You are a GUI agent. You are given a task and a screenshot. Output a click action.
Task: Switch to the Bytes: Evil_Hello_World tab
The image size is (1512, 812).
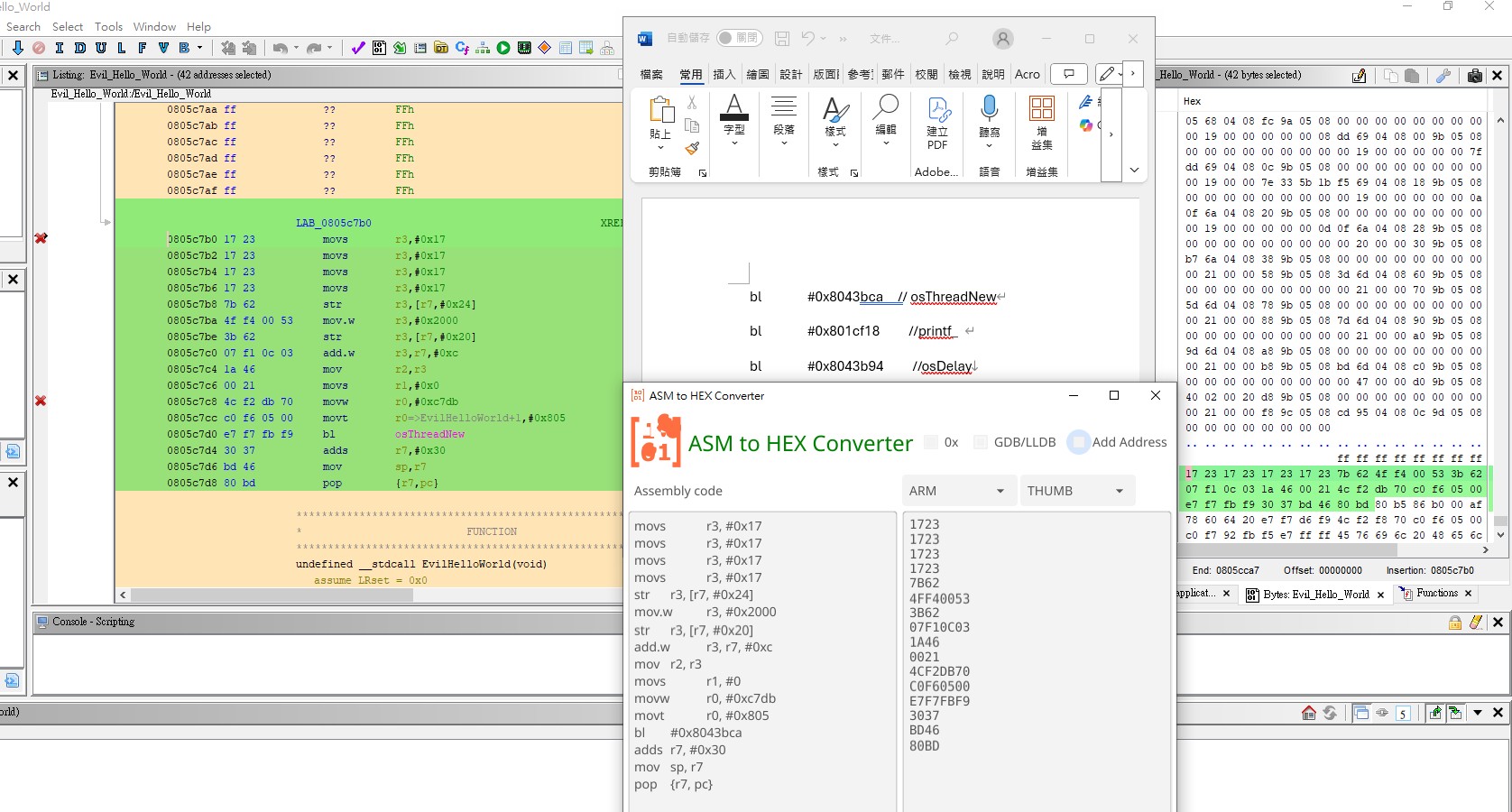[x=1315, y=595]
